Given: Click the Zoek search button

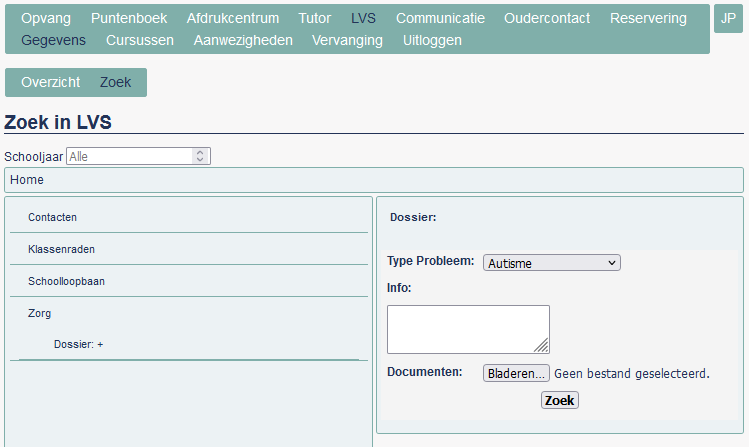Looking at the screenshot, I should click(559, 400).
